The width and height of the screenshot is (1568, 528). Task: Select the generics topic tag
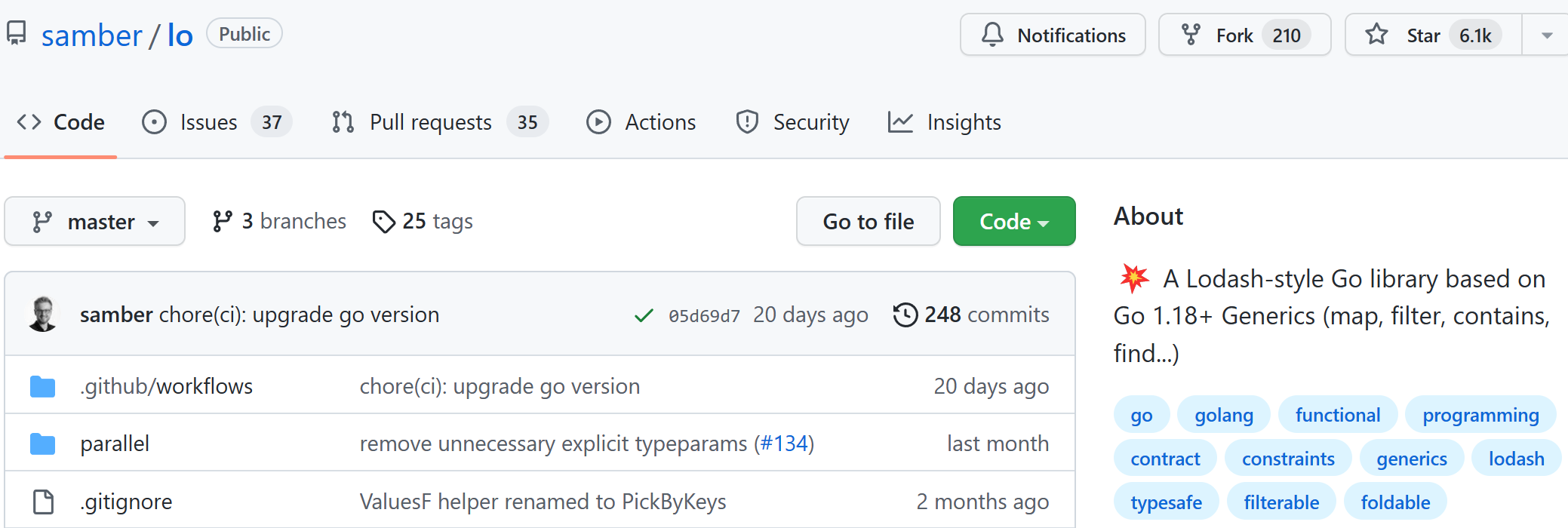coord(1412,459)
